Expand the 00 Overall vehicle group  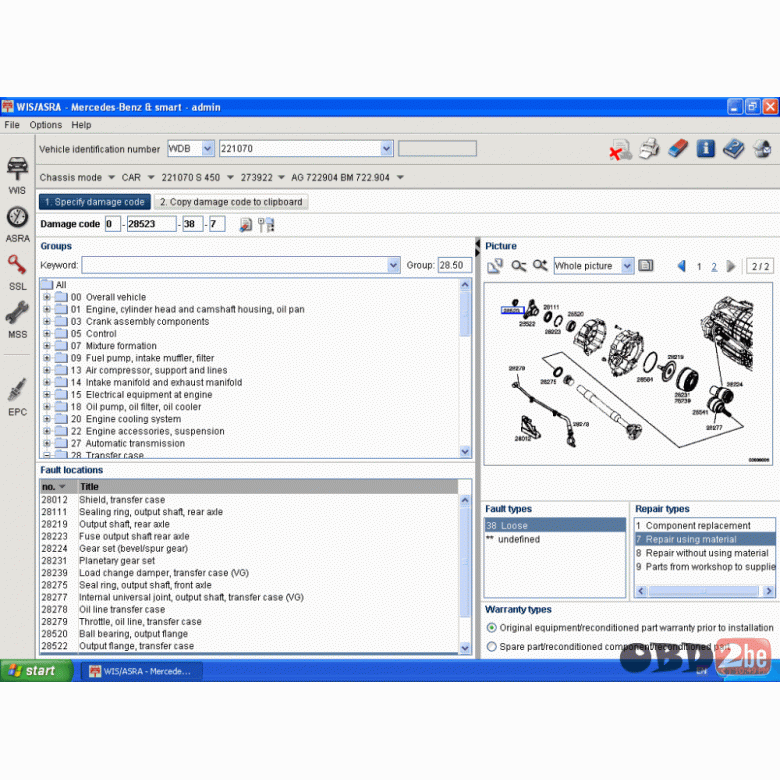tap(47, 297)
